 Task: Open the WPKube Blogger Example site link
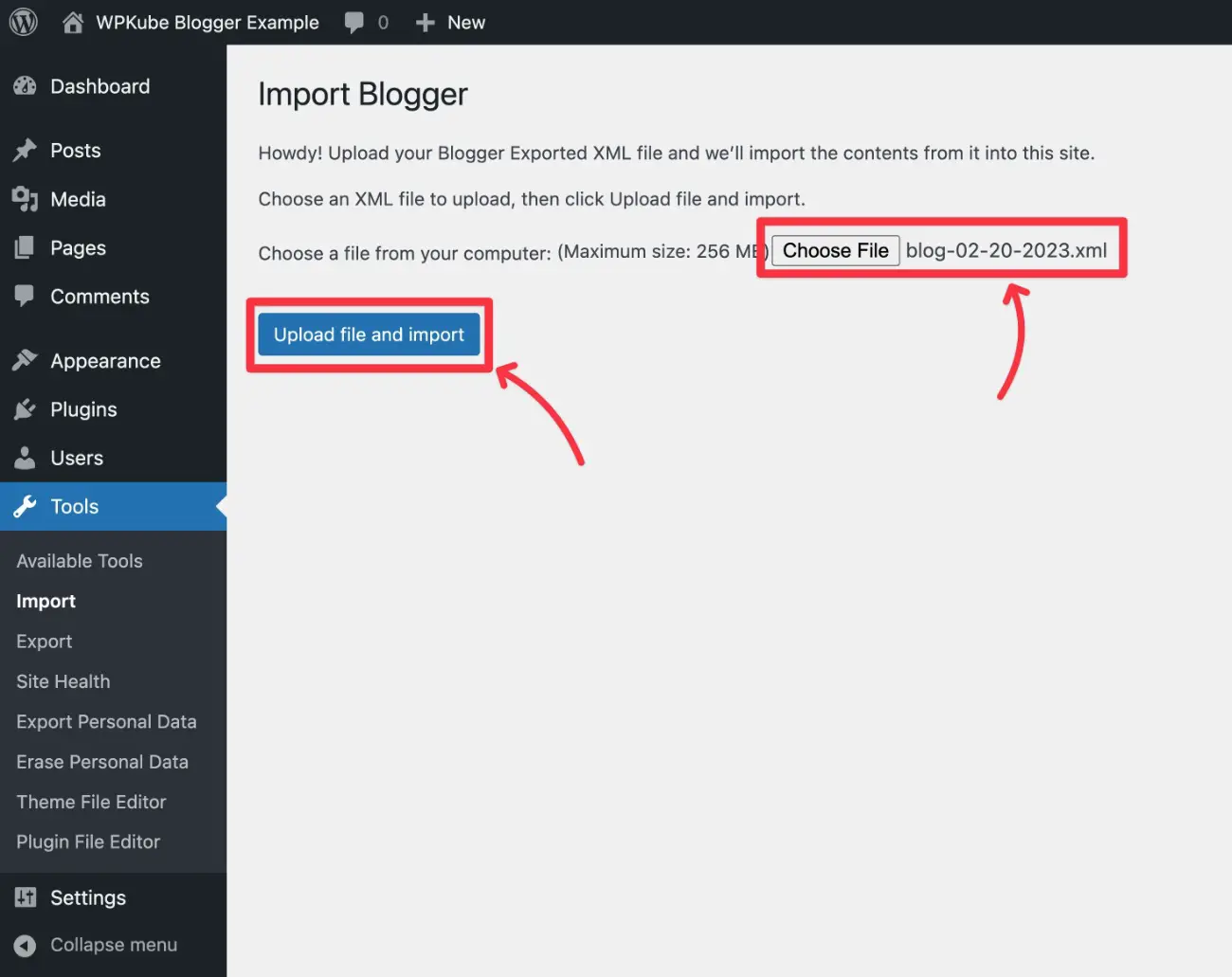click(207, 22)
